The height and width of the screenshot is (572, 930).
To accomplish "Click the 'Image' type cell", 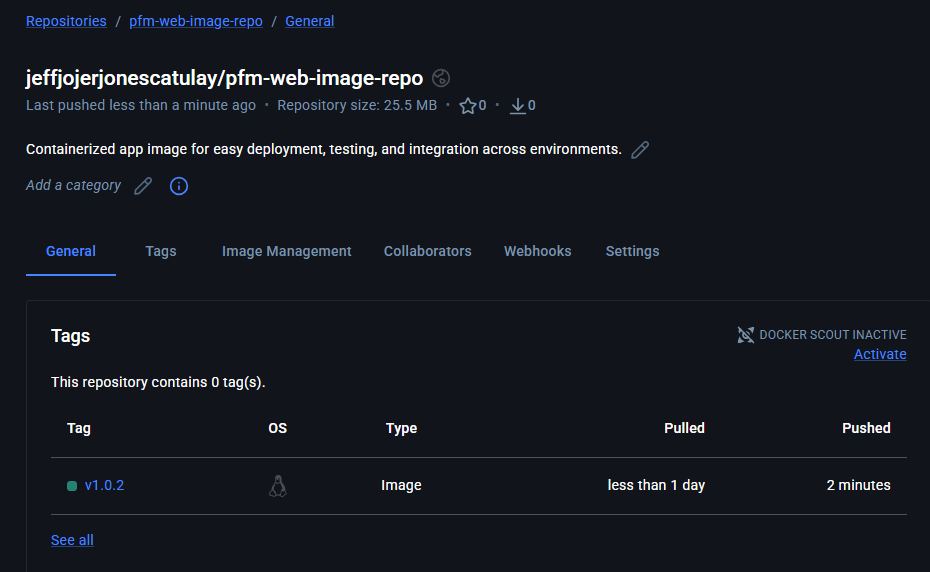I will 401,485.
